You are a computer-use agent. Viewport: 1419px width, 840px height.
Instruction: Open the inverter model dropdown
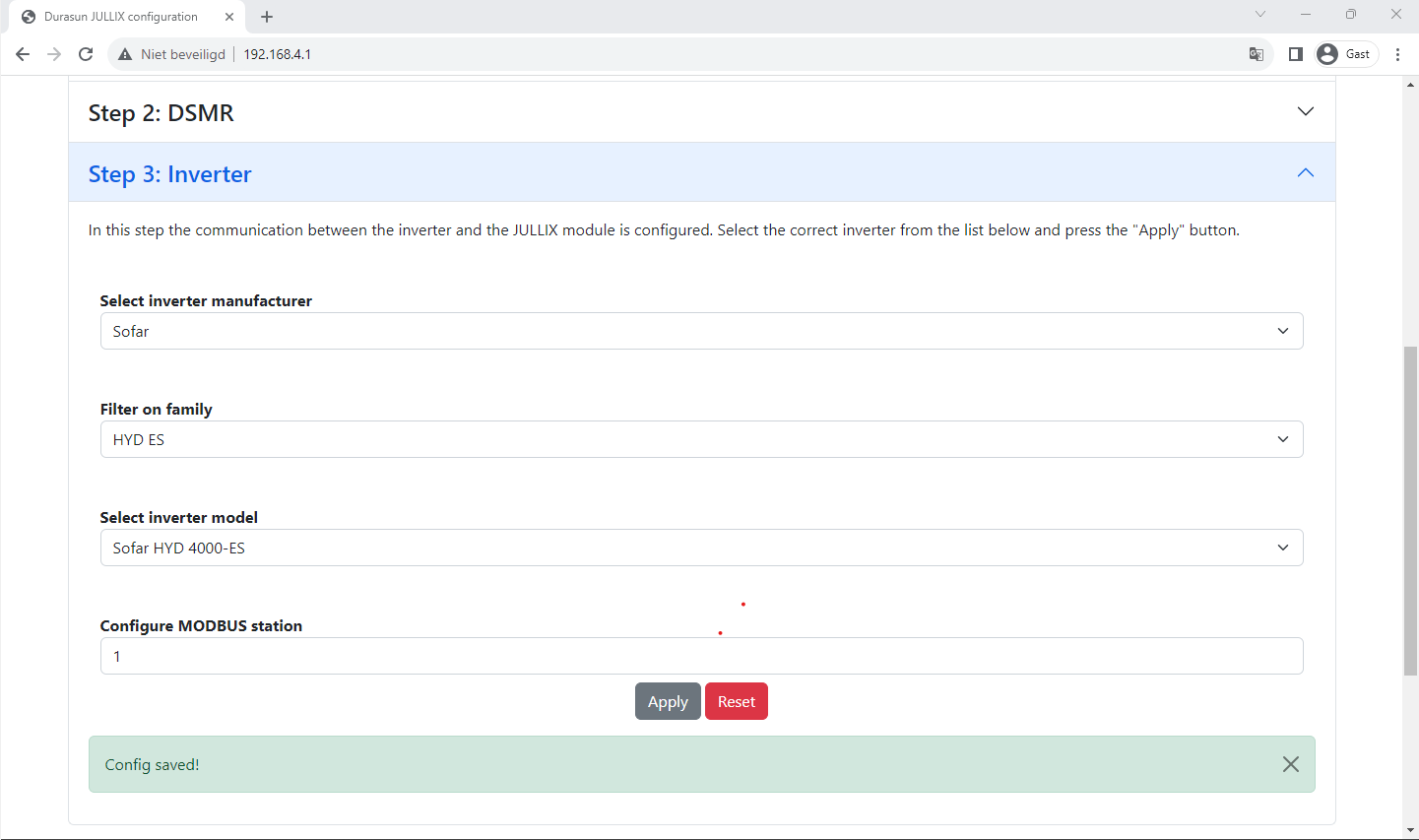tap(701, 548)
